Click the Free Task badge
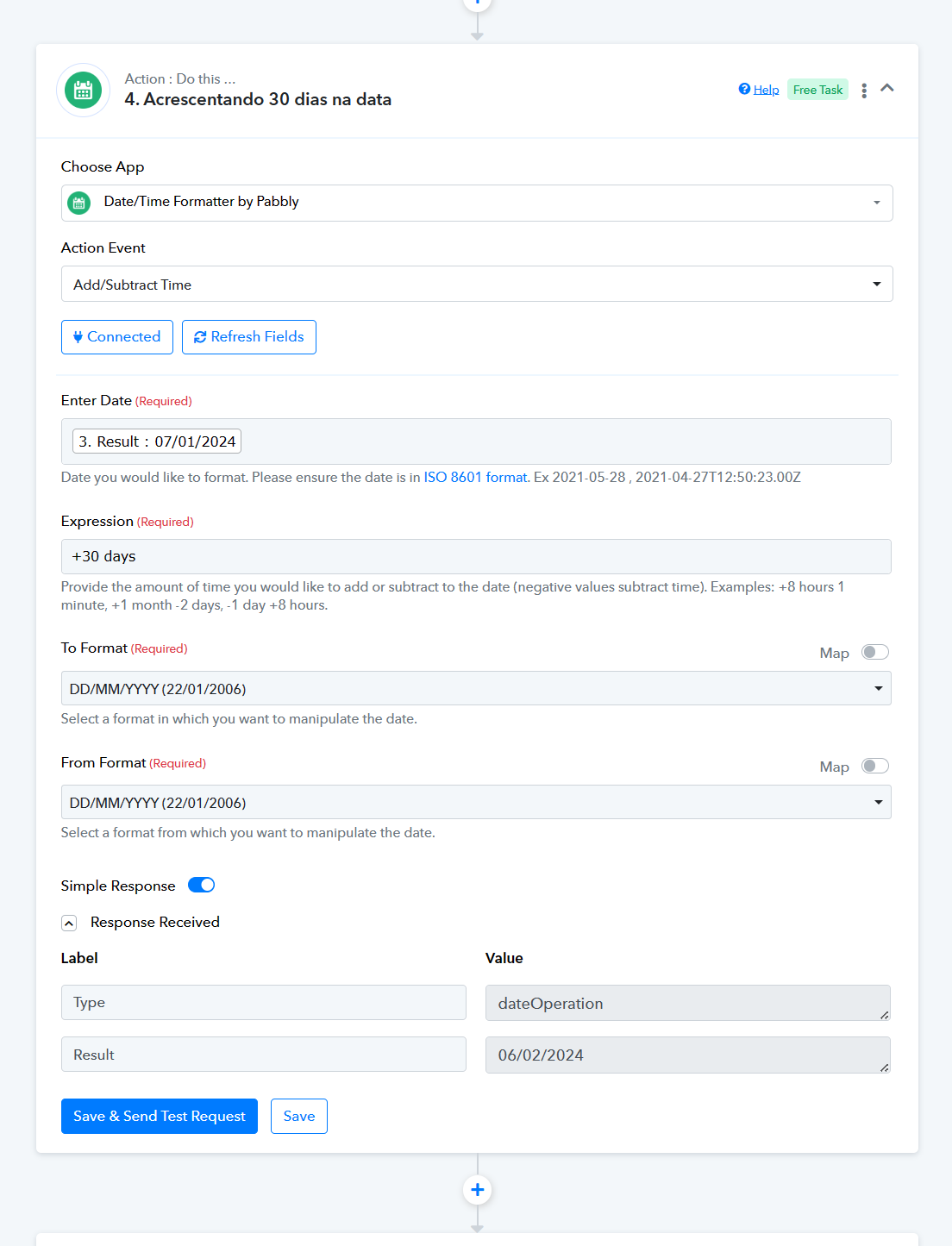 coord(817,90)
